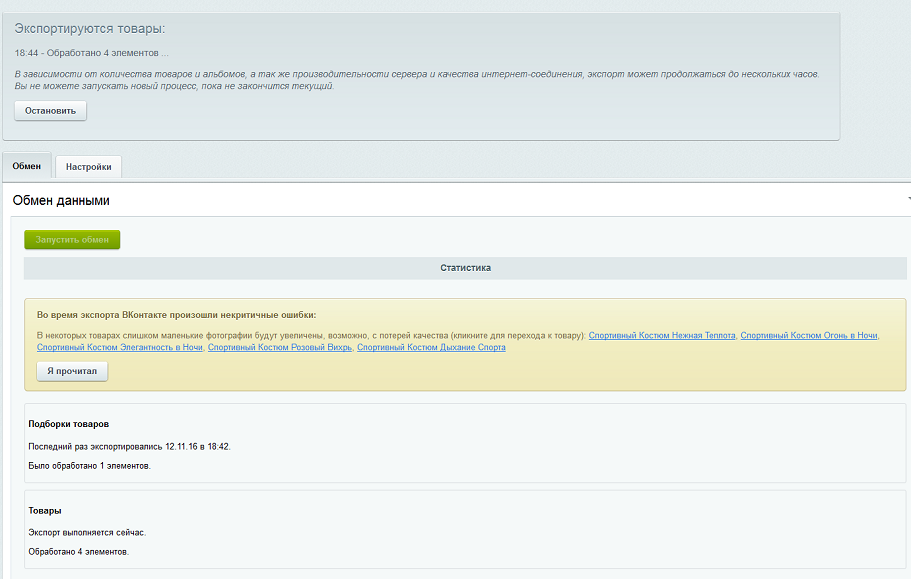Click the Экспортируются товары status heading
This screenshot has width=911, height=579.
(89, 29)
